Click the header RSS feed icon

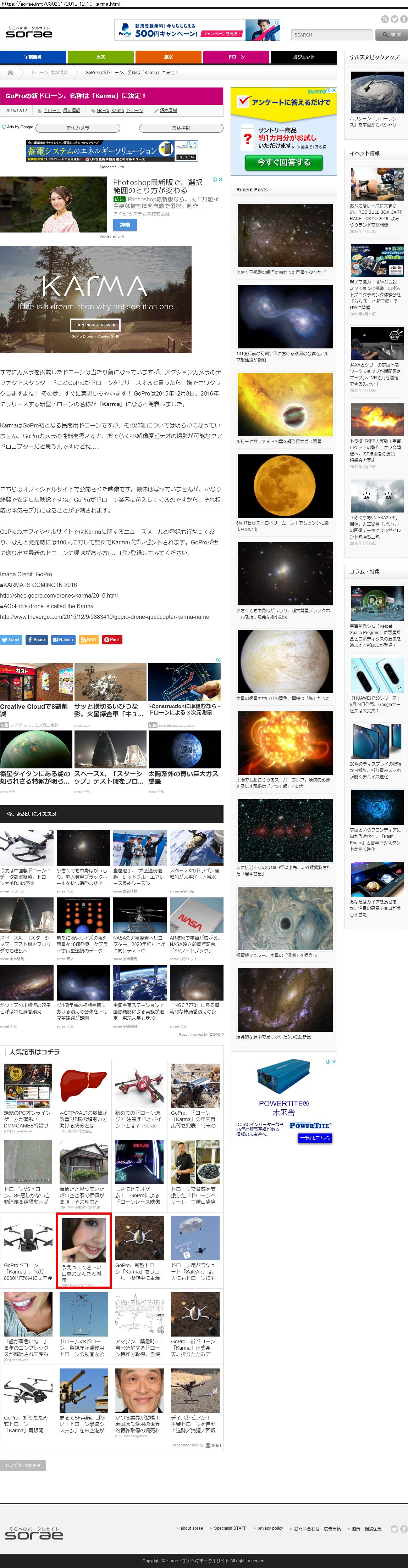[385, 19]
